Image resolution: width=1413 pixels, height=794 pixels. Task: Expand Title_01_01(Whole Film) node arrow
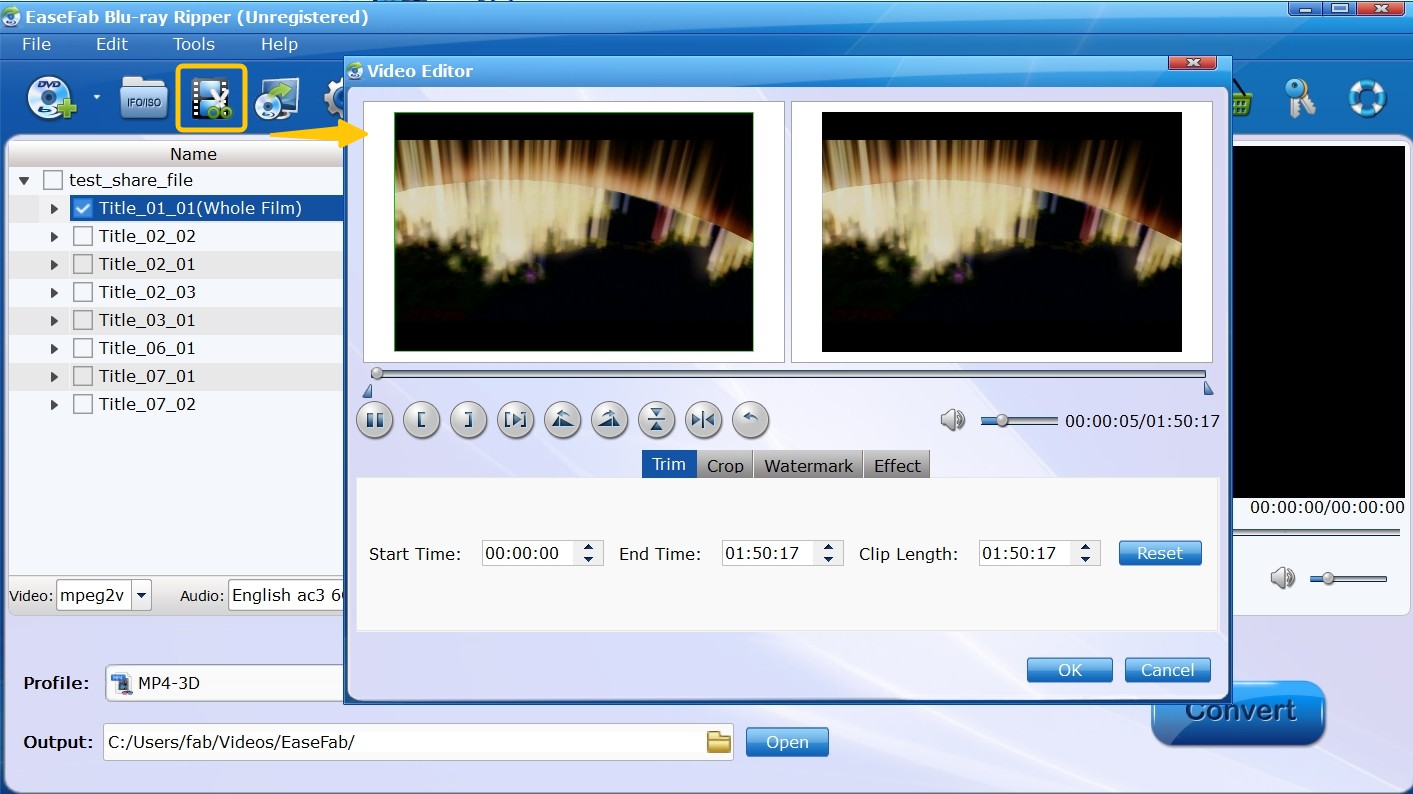(x=54, y=209)
